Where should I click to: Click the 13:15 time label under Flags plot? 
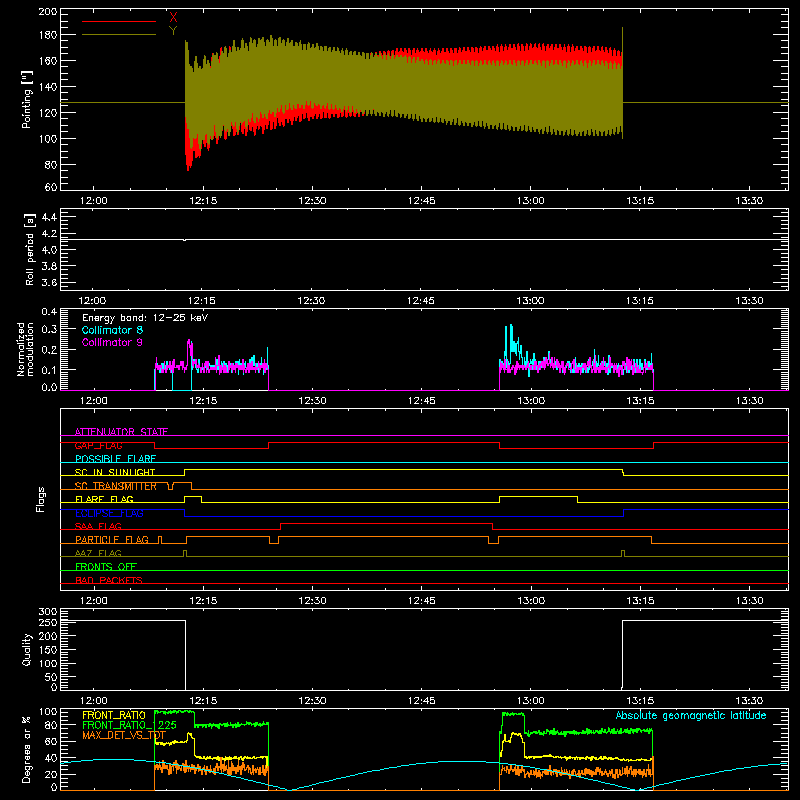point(640,601)
